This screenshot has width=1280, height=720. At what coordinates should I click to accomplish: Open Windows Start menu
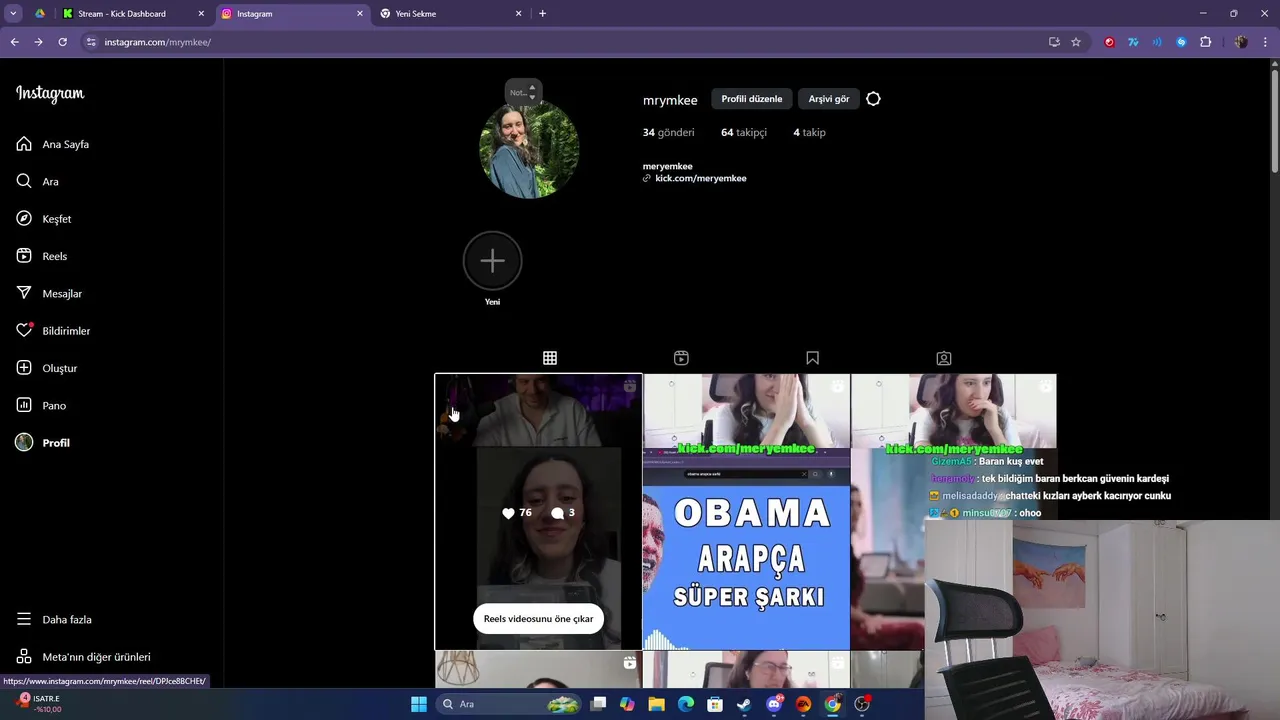point(419,704)
